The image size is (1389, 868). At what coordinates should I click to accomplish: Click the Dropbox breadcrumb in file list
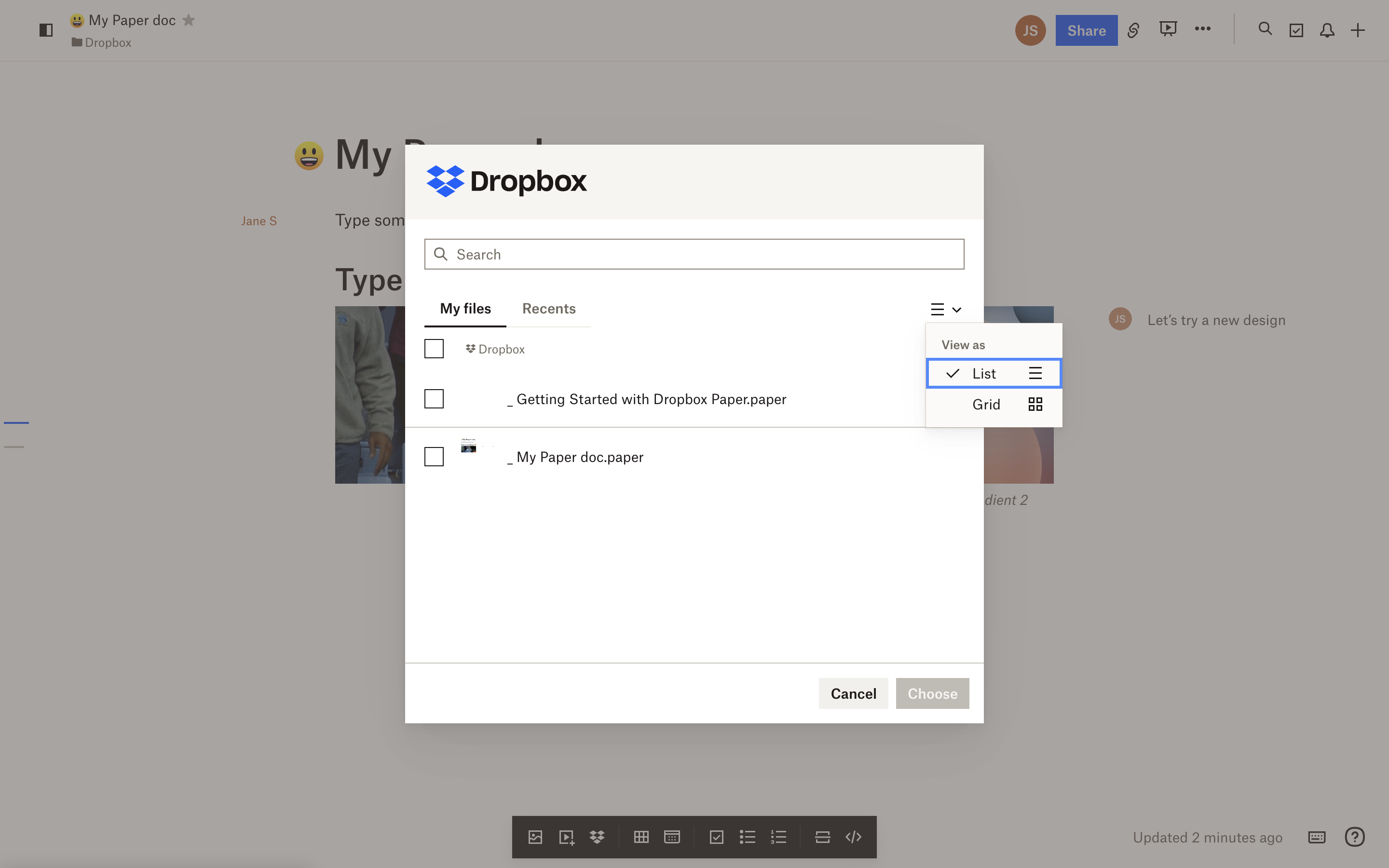pyautogui.click(x=495, y=349)
